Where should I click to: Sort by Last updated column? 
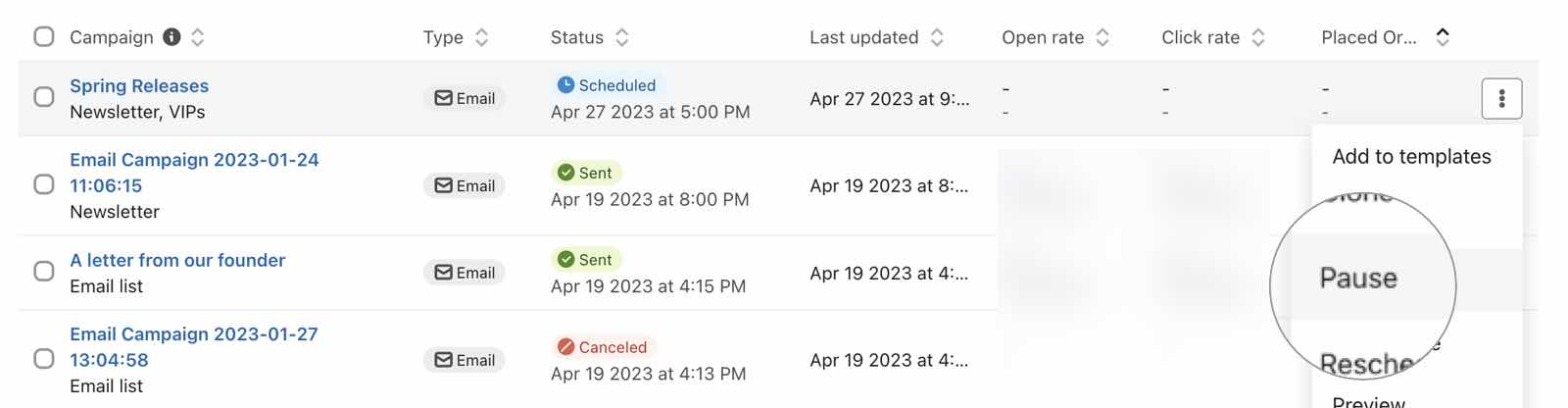pos(937,37)
